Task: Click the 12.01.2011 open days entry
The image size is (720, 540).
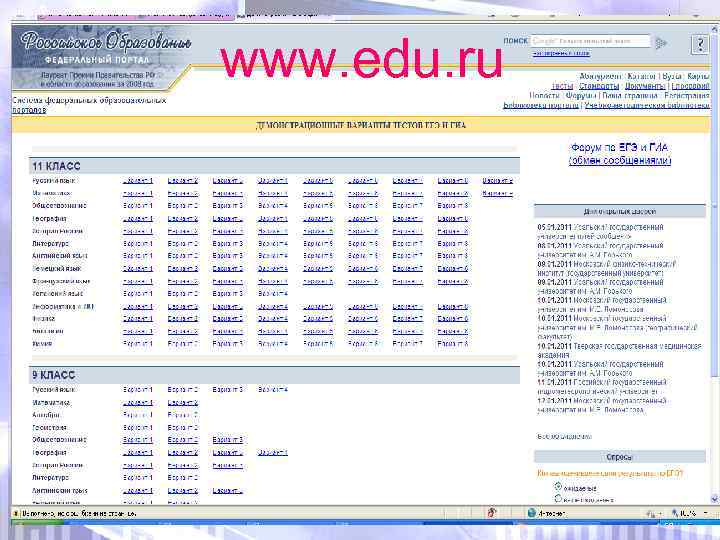Action: [602, 405]
